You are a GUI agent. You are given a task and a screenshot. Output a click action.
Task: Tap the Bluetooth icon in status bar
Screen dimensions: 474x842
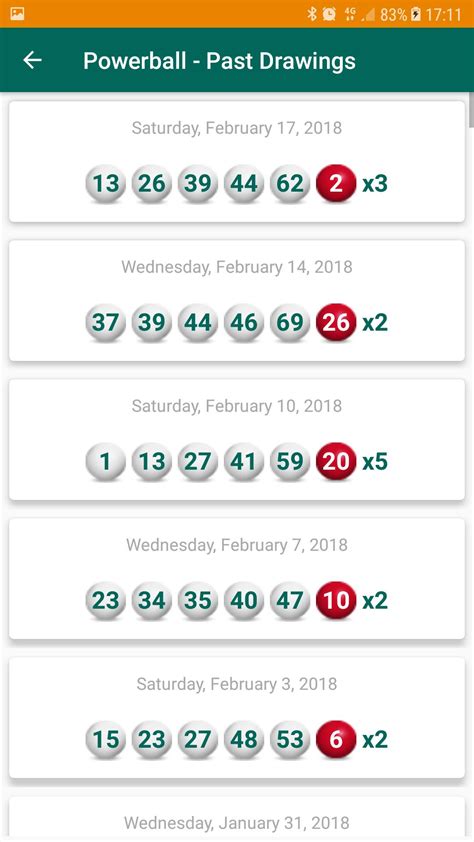point(312,14)
